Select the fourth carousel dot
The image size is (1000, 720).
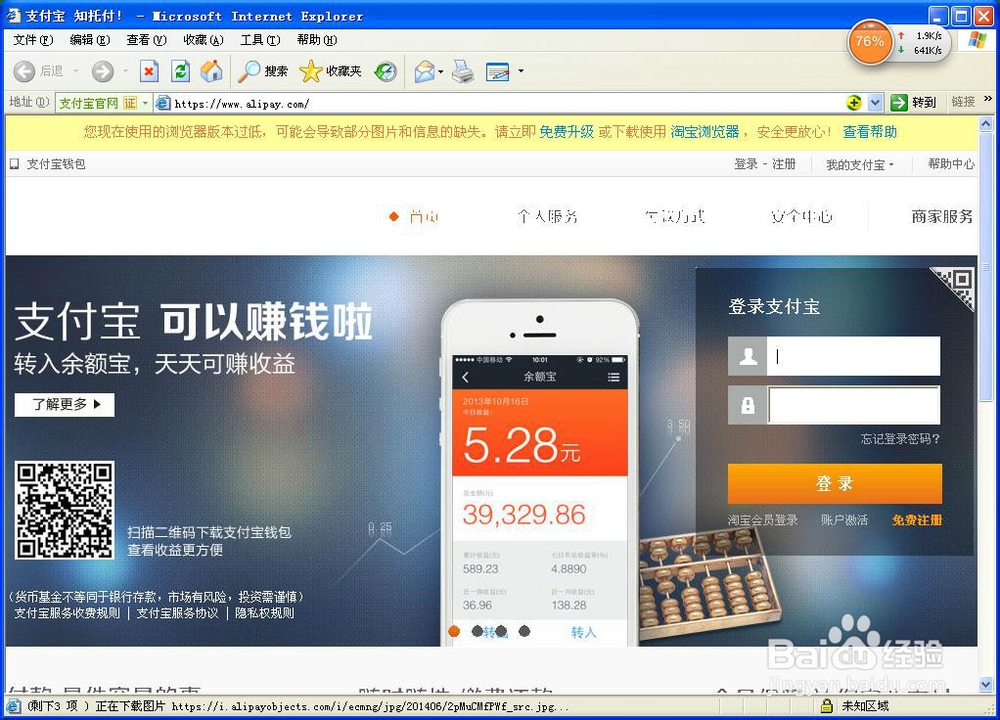(524, 631)
